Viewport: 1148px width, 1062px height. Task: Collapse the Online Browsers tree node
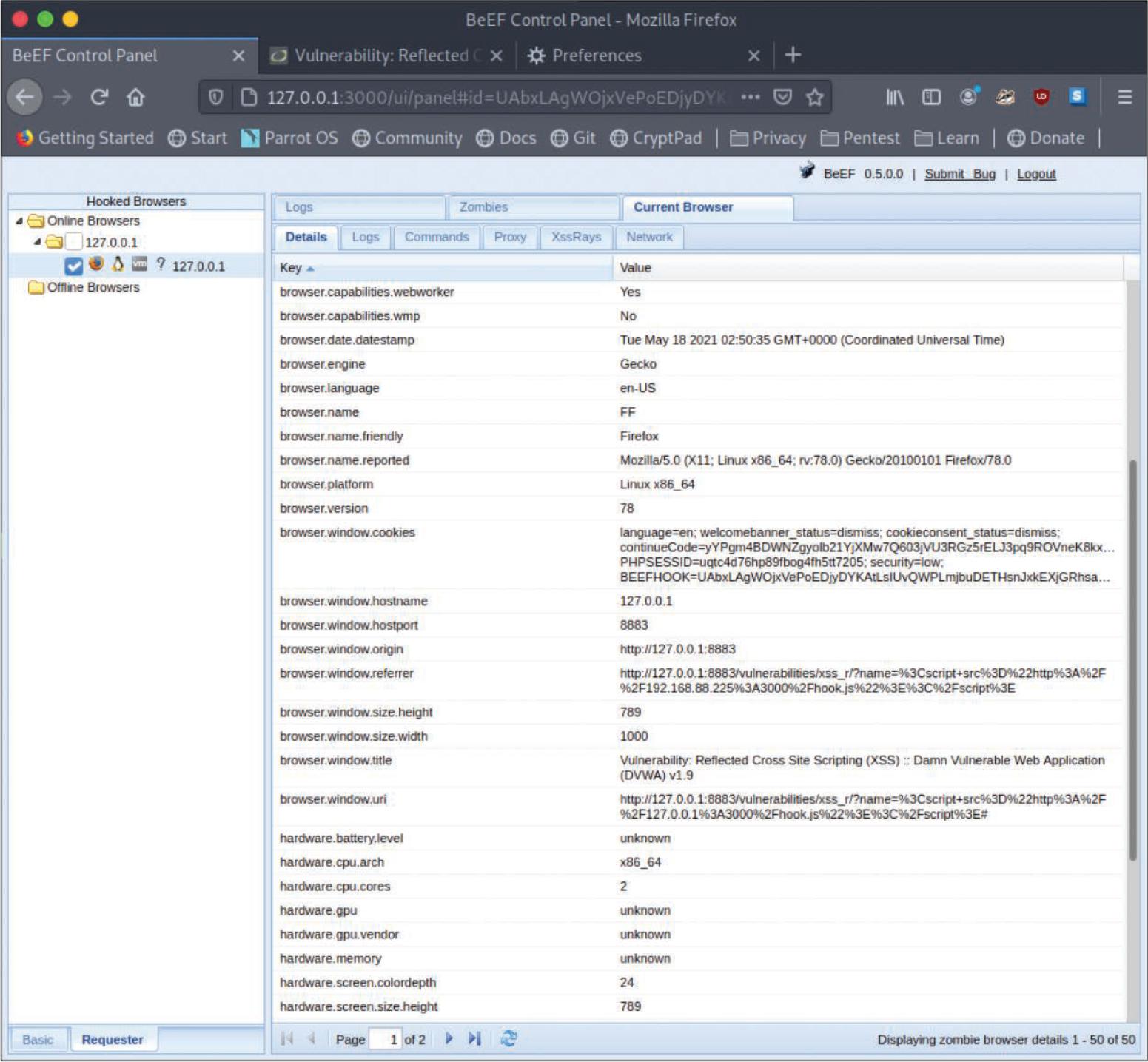click(x=19, y=221)
